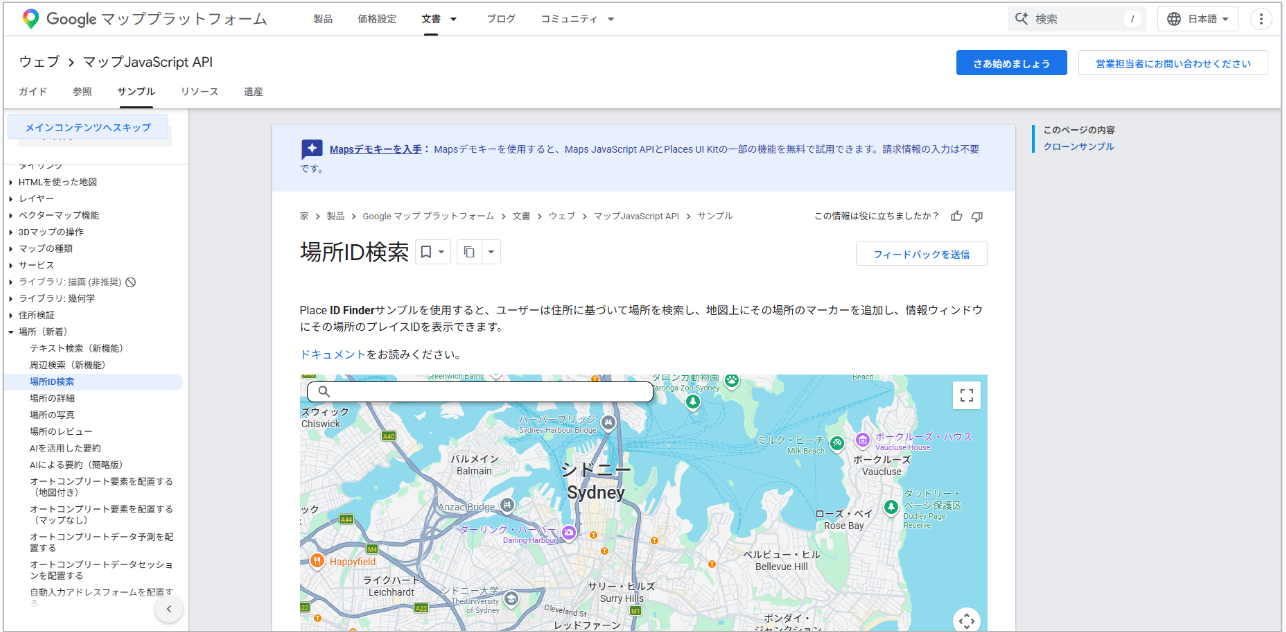The height and width of the screenshot is (632, 1286).
Task: Click the top 検索 search field
Action: point(1075,19)
